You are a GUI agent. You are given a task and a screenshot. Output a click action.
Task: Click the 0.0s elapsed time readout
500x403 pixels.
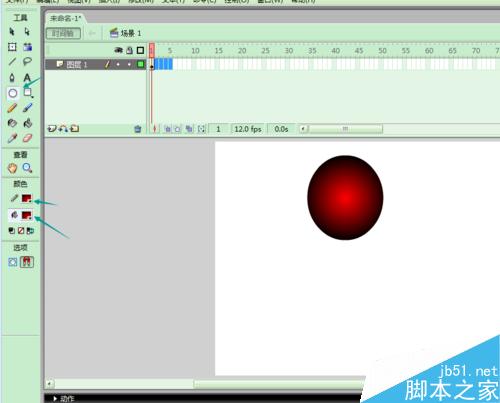(281, 129)
